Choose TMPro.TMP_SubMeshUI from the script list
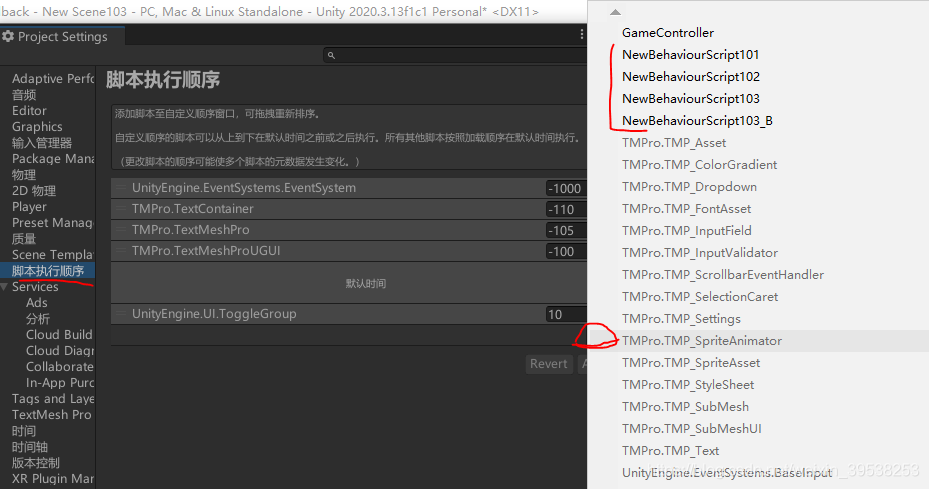This screenshot has width=929, height=489. [x=691, y=429]
